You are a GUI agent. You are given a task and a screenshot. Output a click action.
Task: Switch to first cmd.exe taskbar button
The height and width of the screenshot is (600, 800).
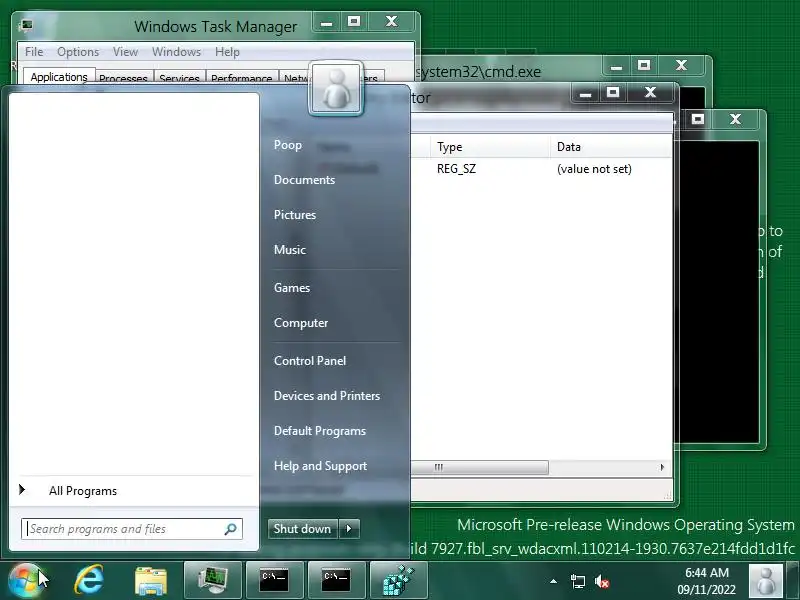(x=275, y=581)
